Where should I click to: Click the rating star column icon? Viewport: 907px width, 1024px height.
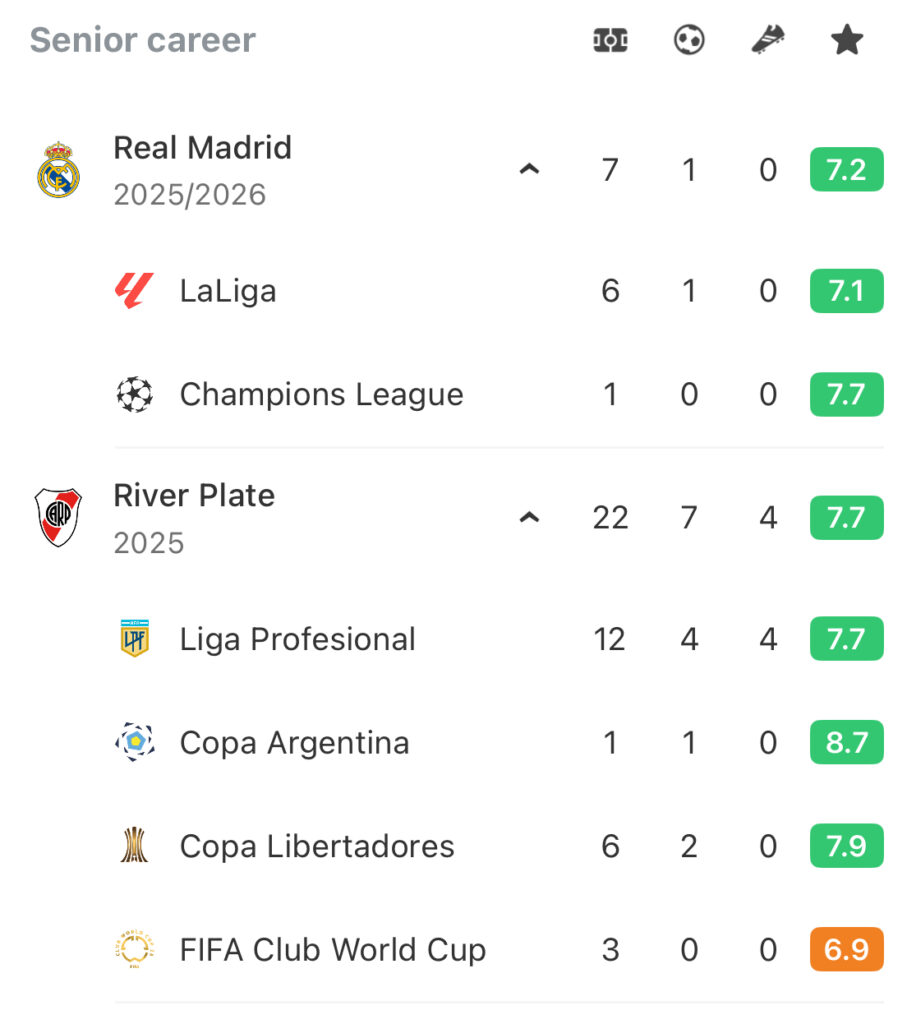click(847, 41)
